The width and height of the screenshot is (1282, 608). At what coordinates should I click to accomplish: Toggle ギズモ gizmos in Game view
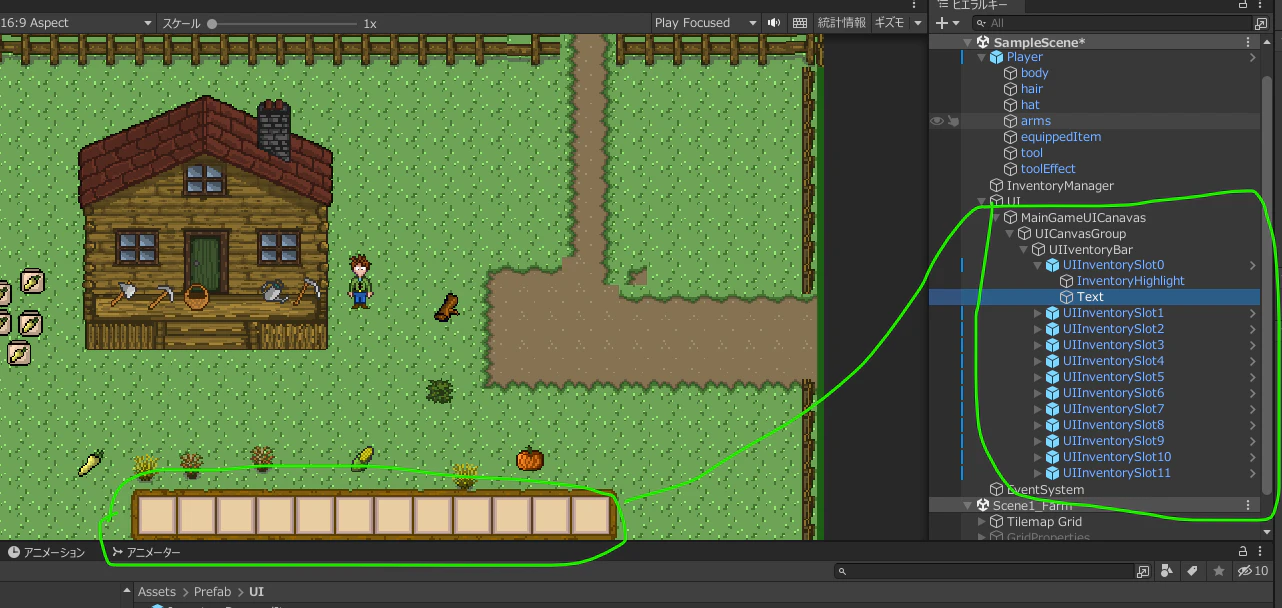tap(889, 22)
